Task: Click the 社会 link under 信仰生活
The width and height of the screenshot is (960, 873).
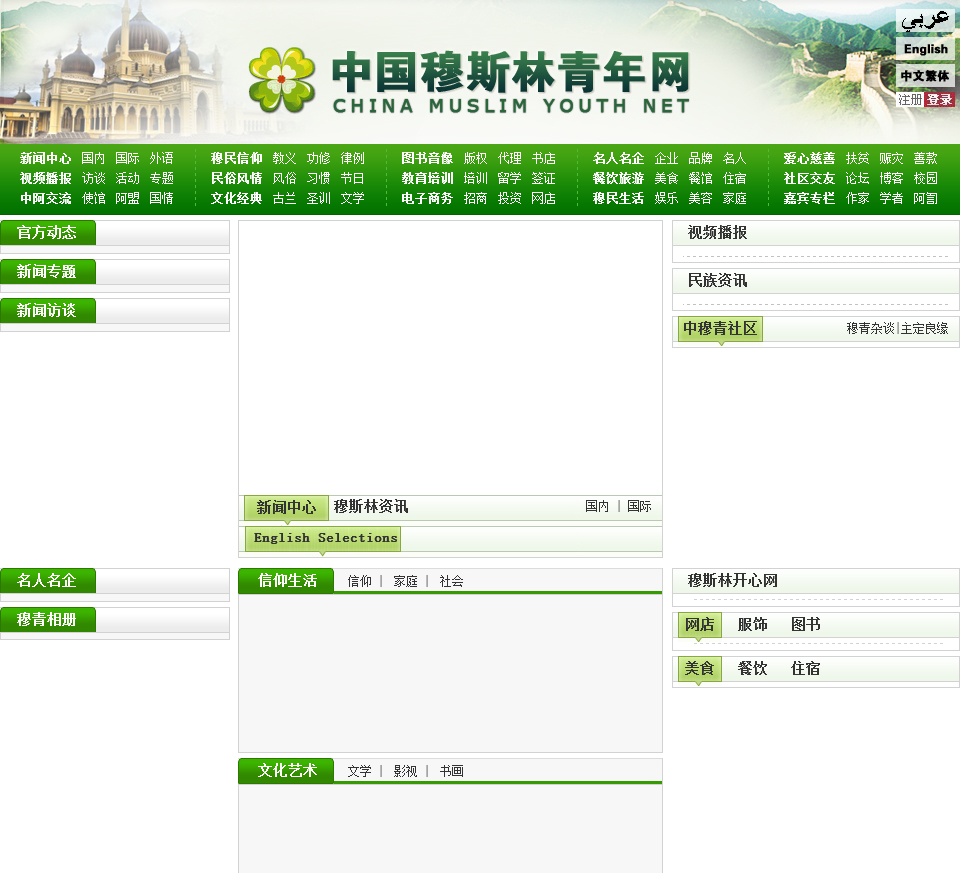Action: point(451,582)
